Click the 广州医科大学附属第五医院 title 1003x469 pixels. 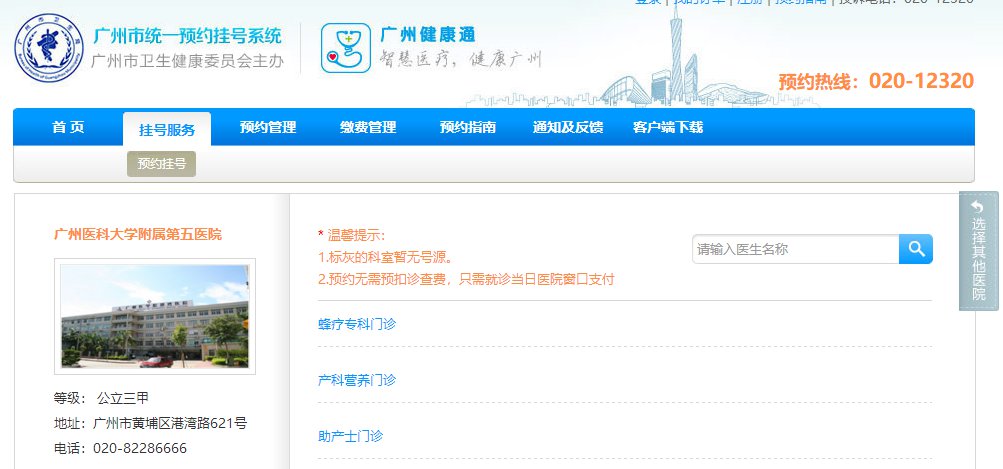pos(138,234)
